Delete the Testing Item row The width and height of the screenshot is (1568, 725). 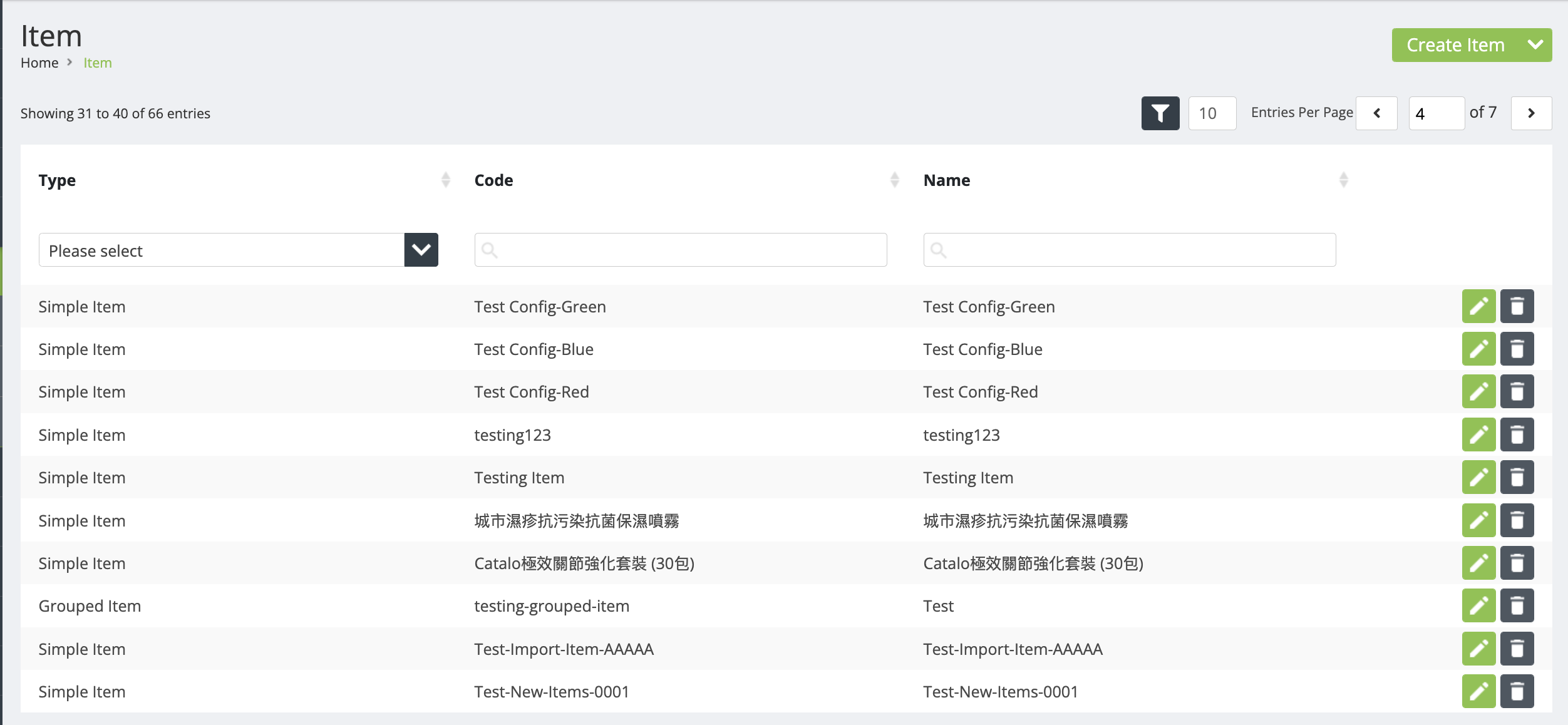point(1517,477)
